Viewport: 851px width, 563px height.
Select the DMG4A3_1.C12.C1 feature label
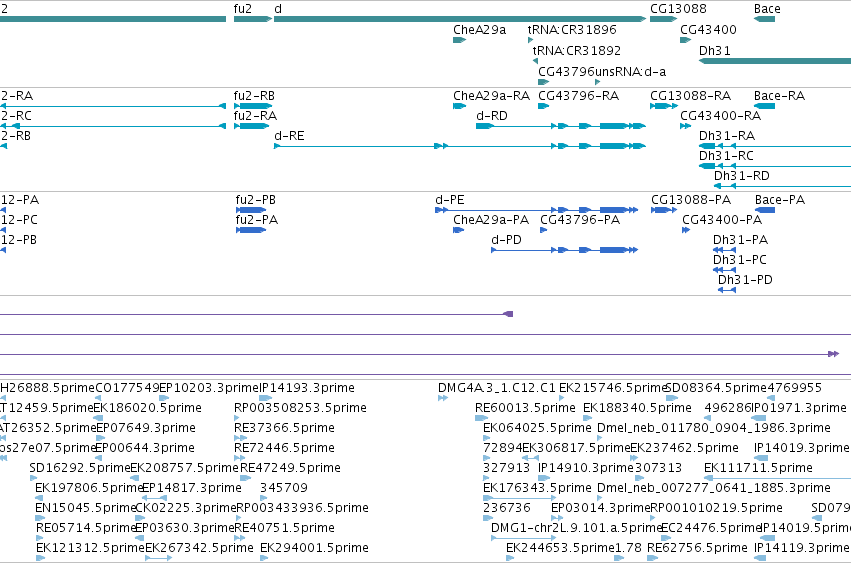coord(497,388)
